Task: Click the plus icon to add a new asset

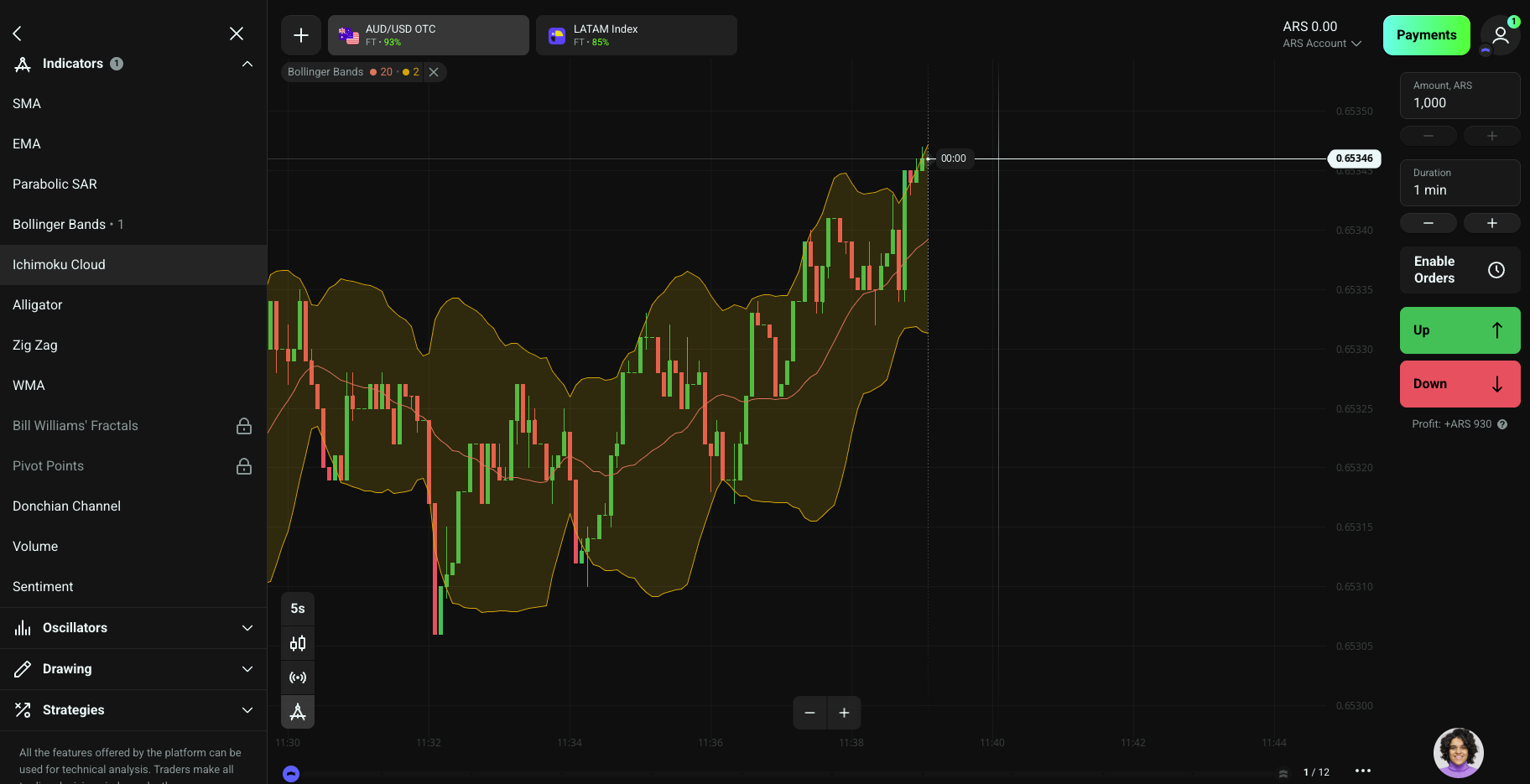Action: click(x=300, y=35)
